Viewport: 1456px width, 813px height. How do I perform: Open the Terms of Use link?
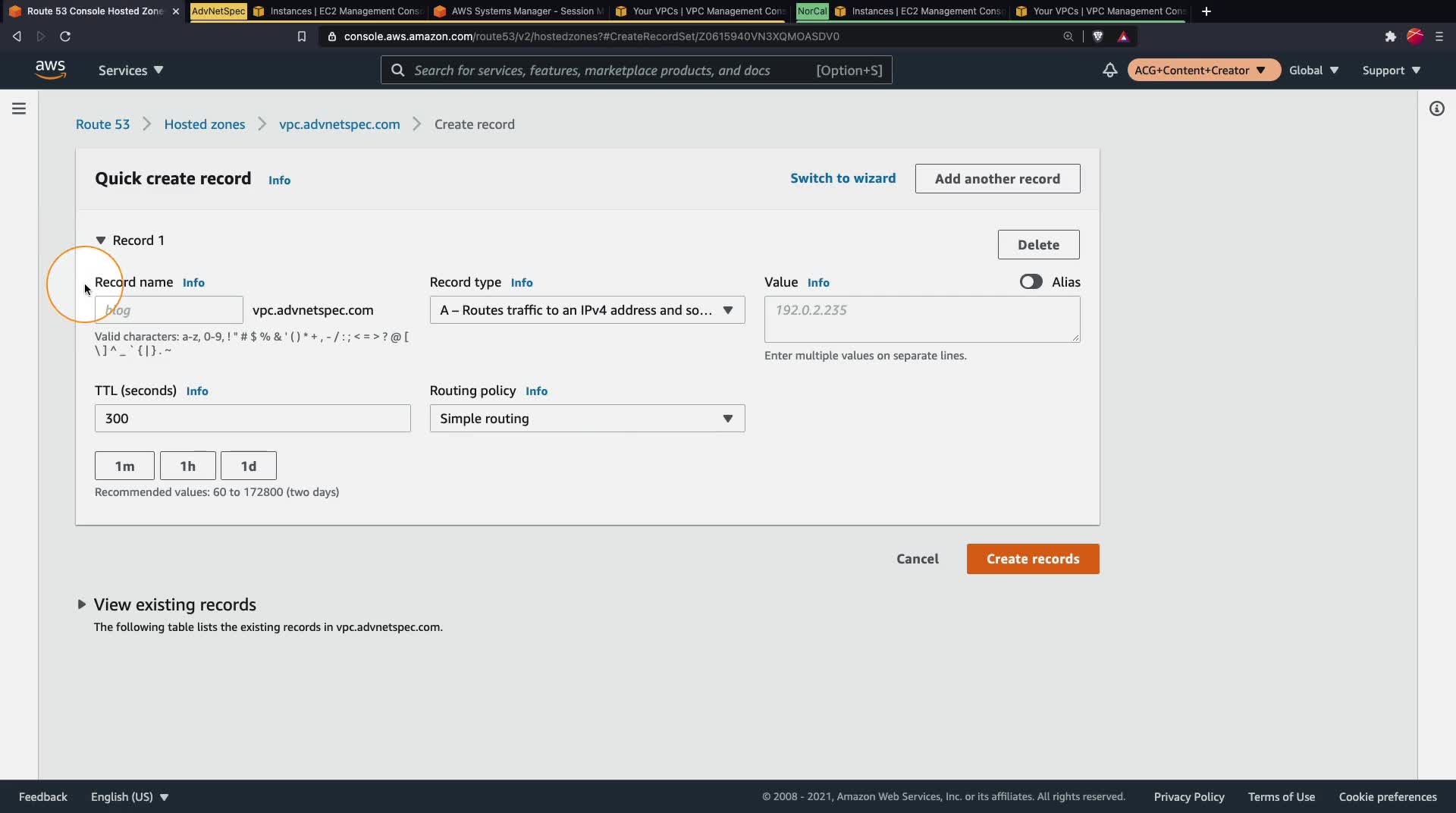pyautogui.click(x=1282, y=797)
